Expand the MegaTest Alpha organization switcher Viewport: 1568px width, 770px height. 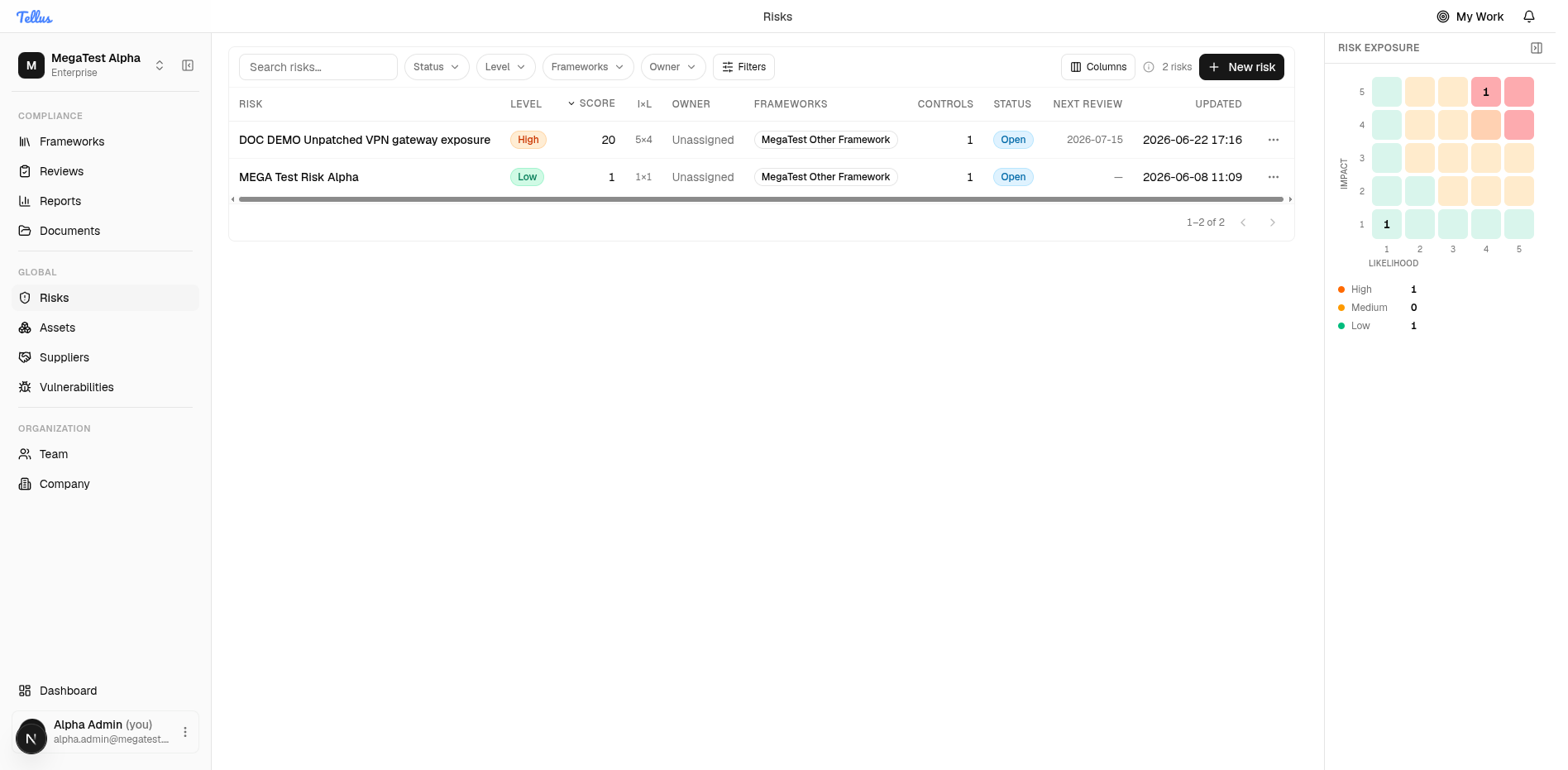pos(160,65)
